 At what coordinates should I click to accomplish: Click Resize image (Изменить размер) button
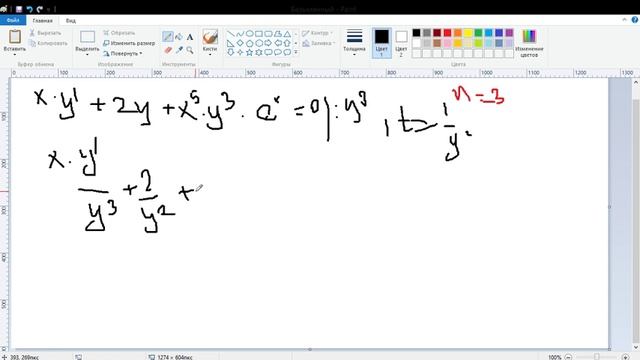click(x=129, y=43)
